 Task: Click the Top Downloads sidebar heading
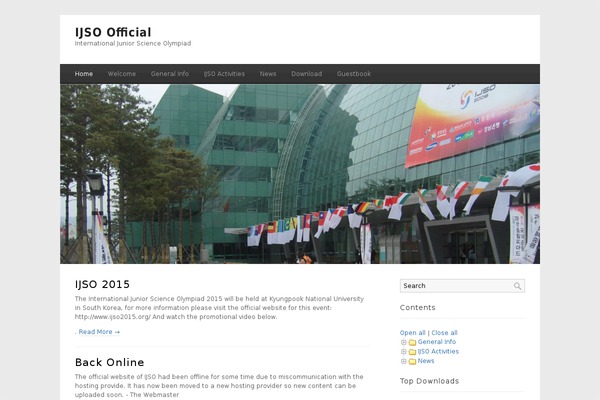point(429,381)
